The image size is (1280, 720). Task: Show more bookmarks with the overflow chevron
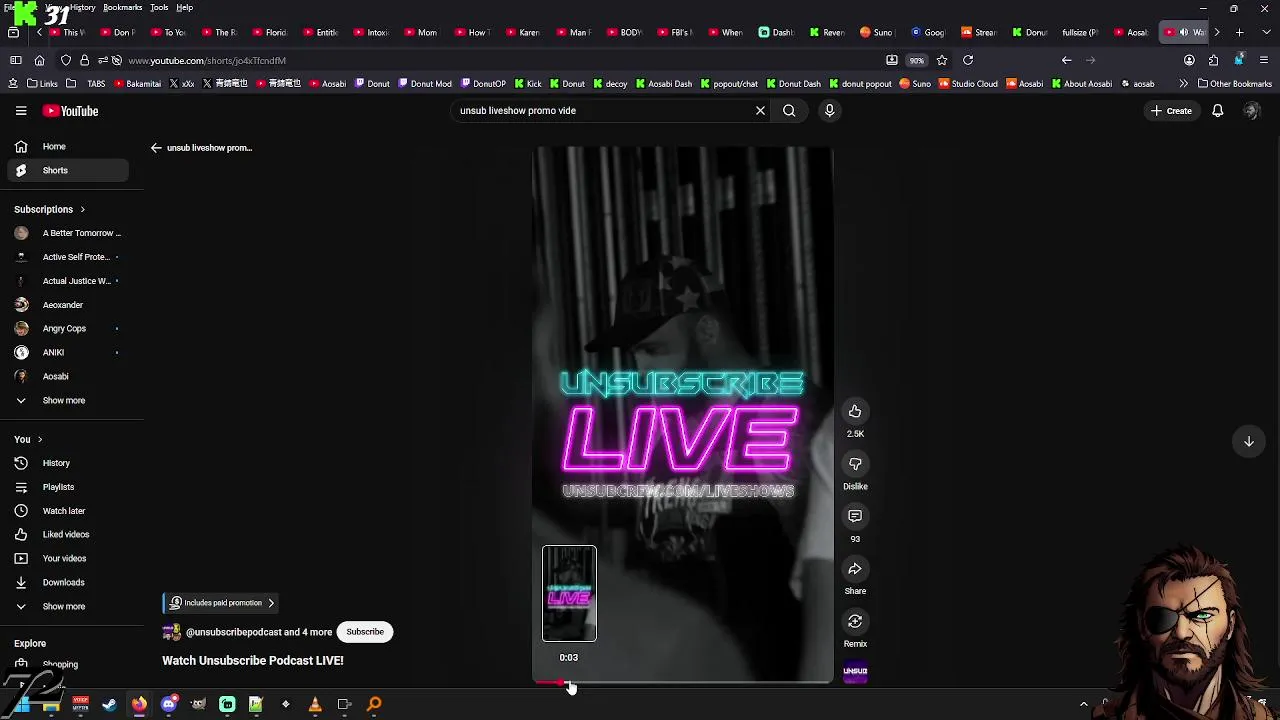(1183, 84)
